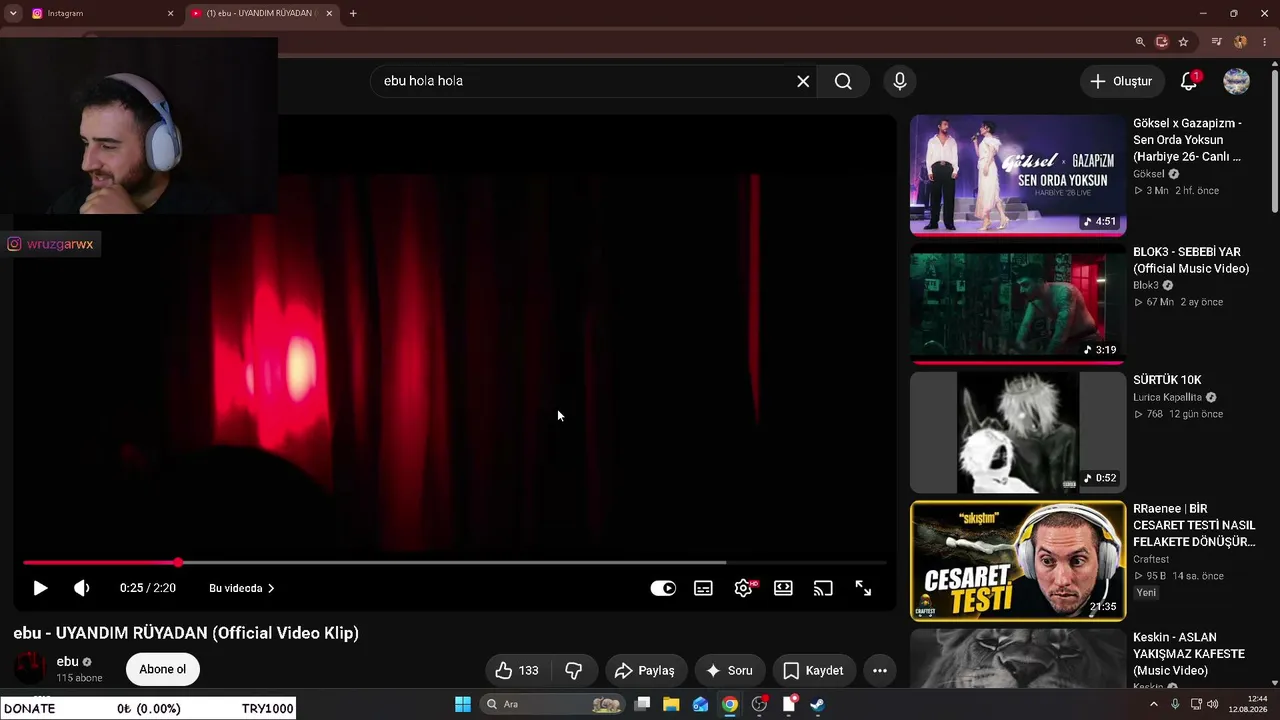Viewport: 1280px width, 720px height.
Task: Open a new browser tab
Action: pyautogui.click(x=353, y=14)
